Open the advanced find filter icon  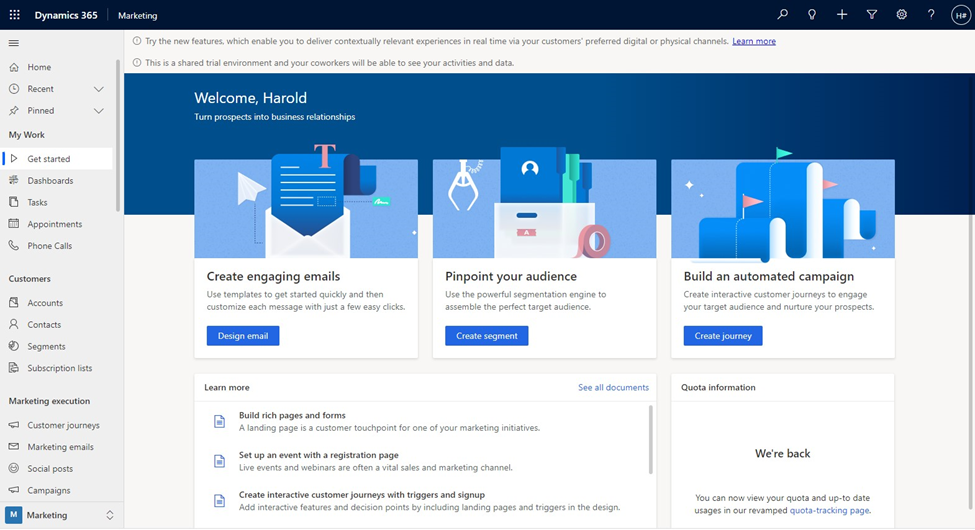pos(872,15)
